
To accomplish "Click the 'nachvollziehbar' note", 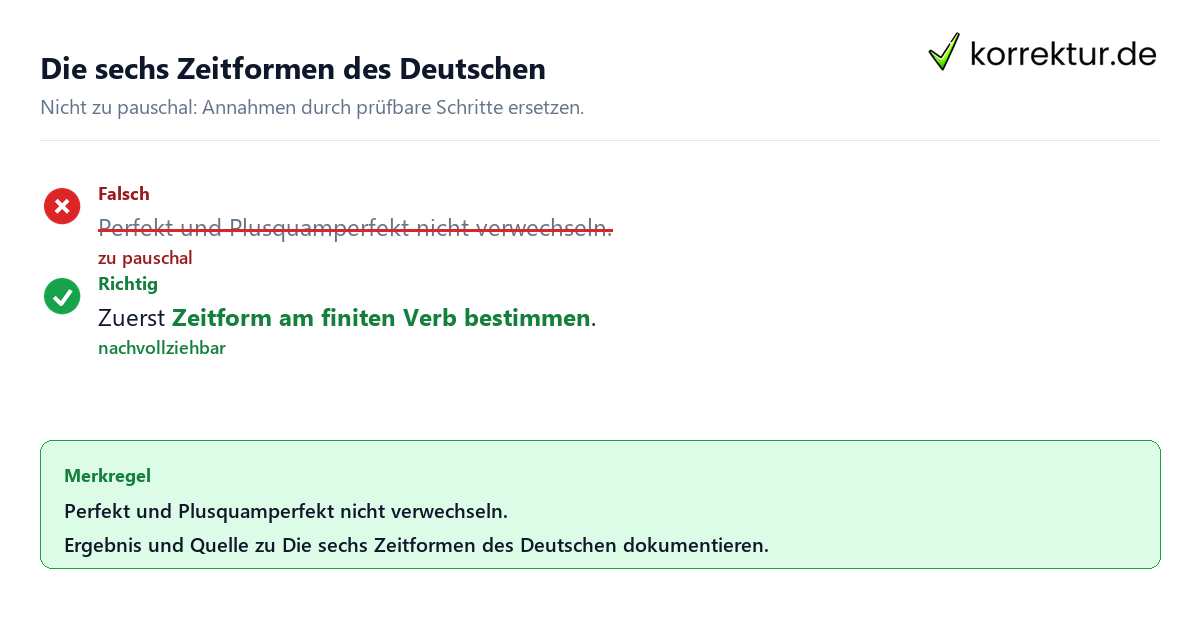I will click(x=162, y=348).
